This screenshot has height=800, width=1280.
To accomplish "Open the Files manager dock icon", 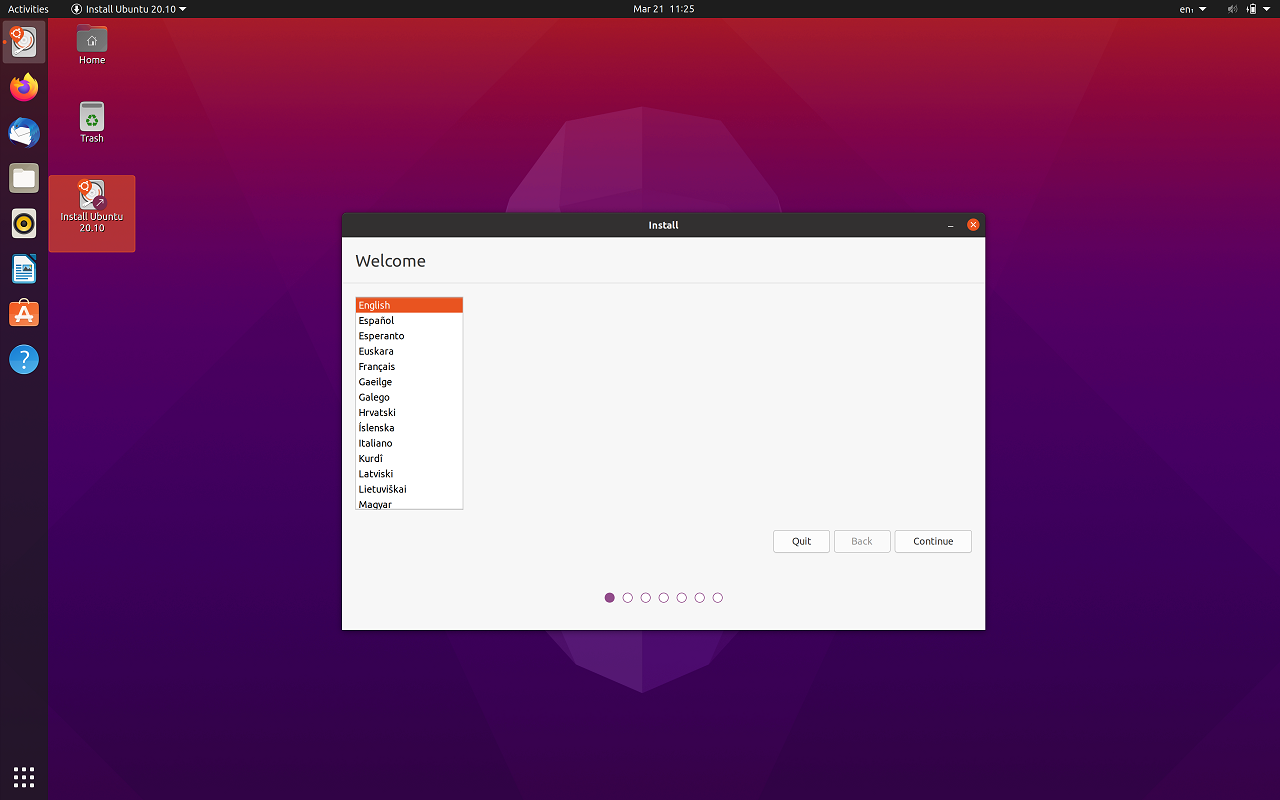I will click(24, 178).
